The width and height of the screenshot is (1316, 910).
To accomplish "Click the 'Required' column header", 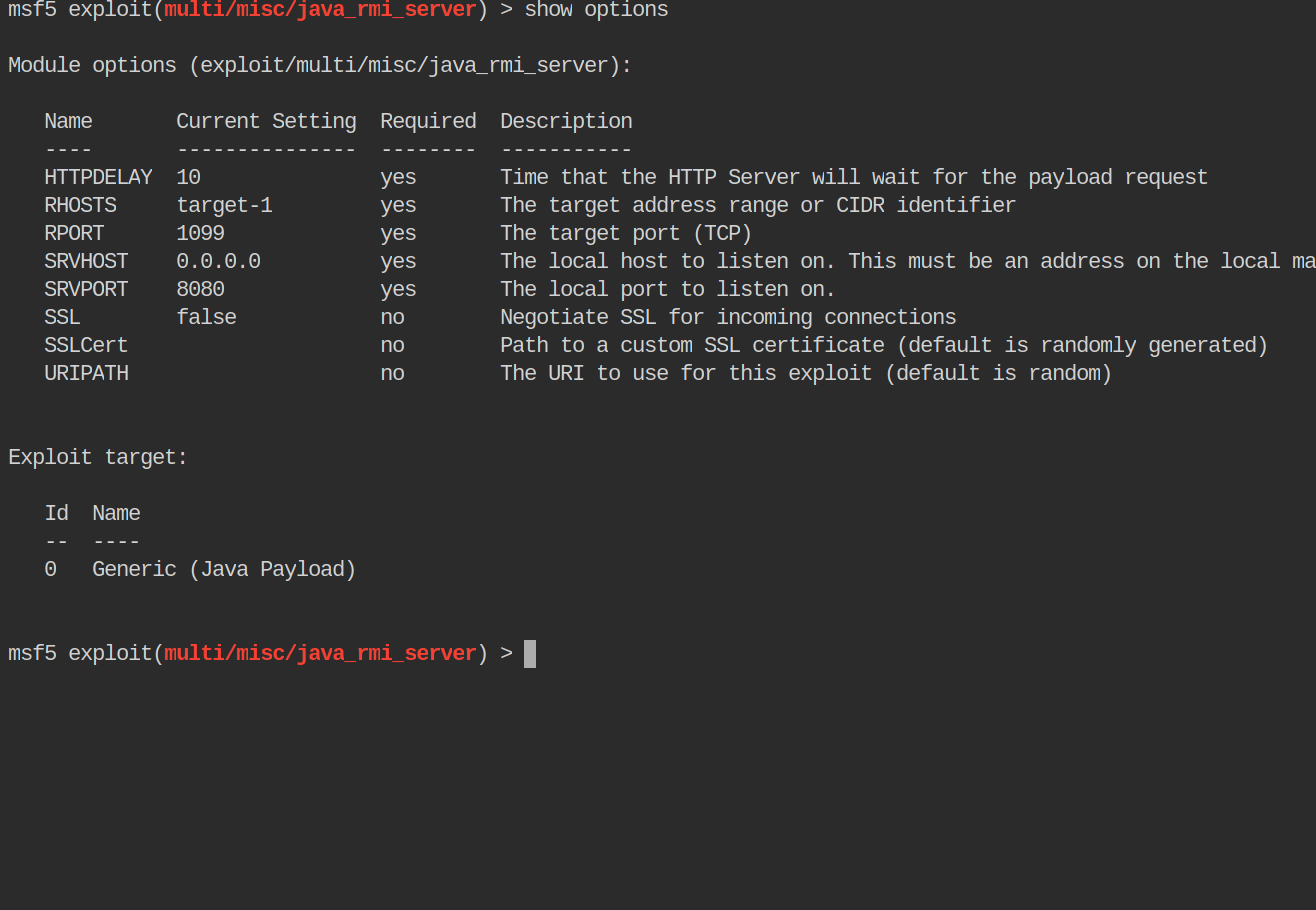I will (x=428, y=122).
